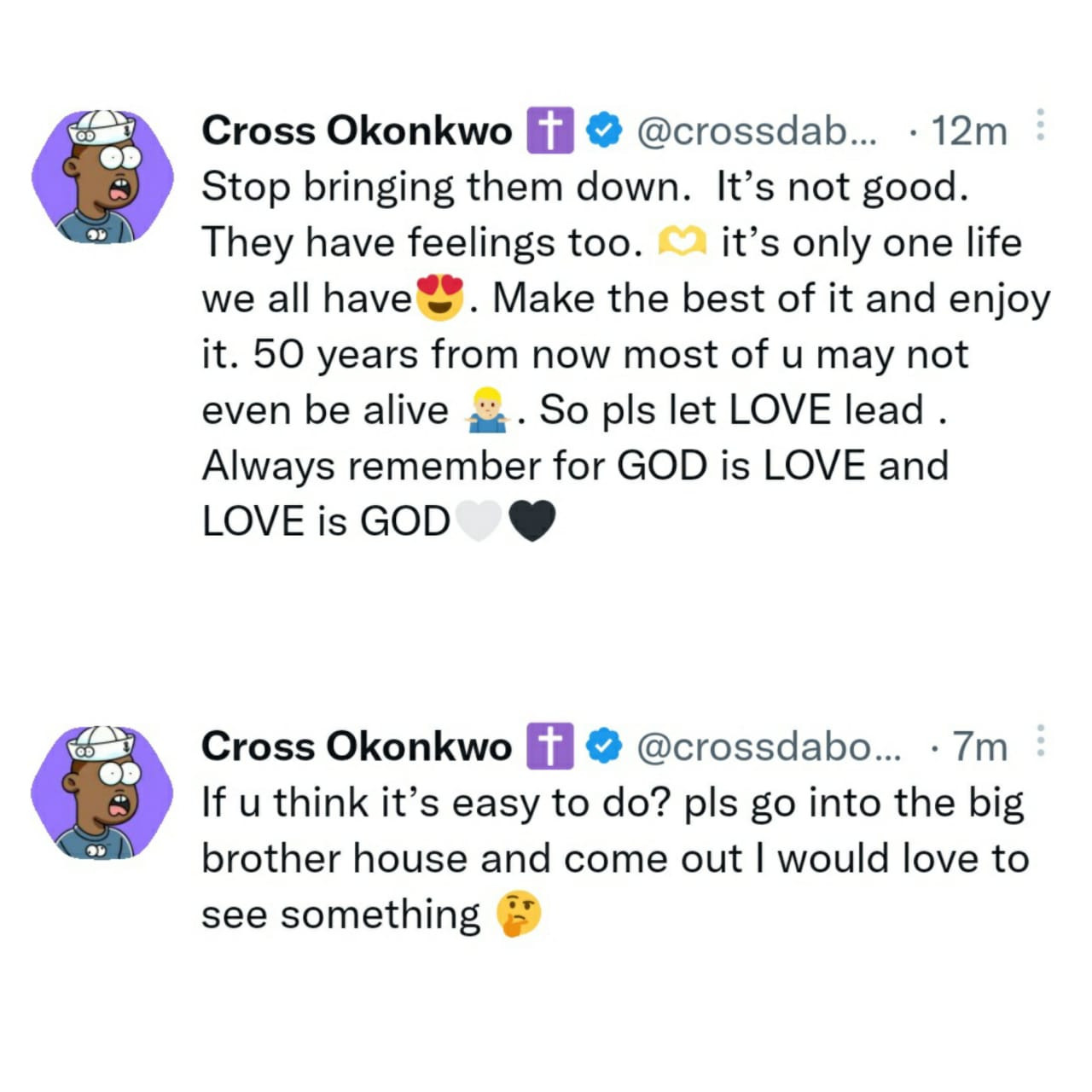The width and height of the screenshot is (1092, 1092).
Task: Click the heart hands emoji after 'feelings too'
Action: (682, 243)
